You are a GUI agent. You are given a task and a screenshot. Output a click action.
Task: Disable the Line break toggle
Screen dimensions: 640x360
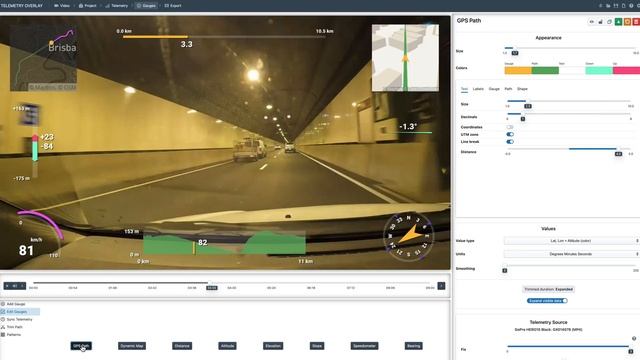tap(510, 142)
